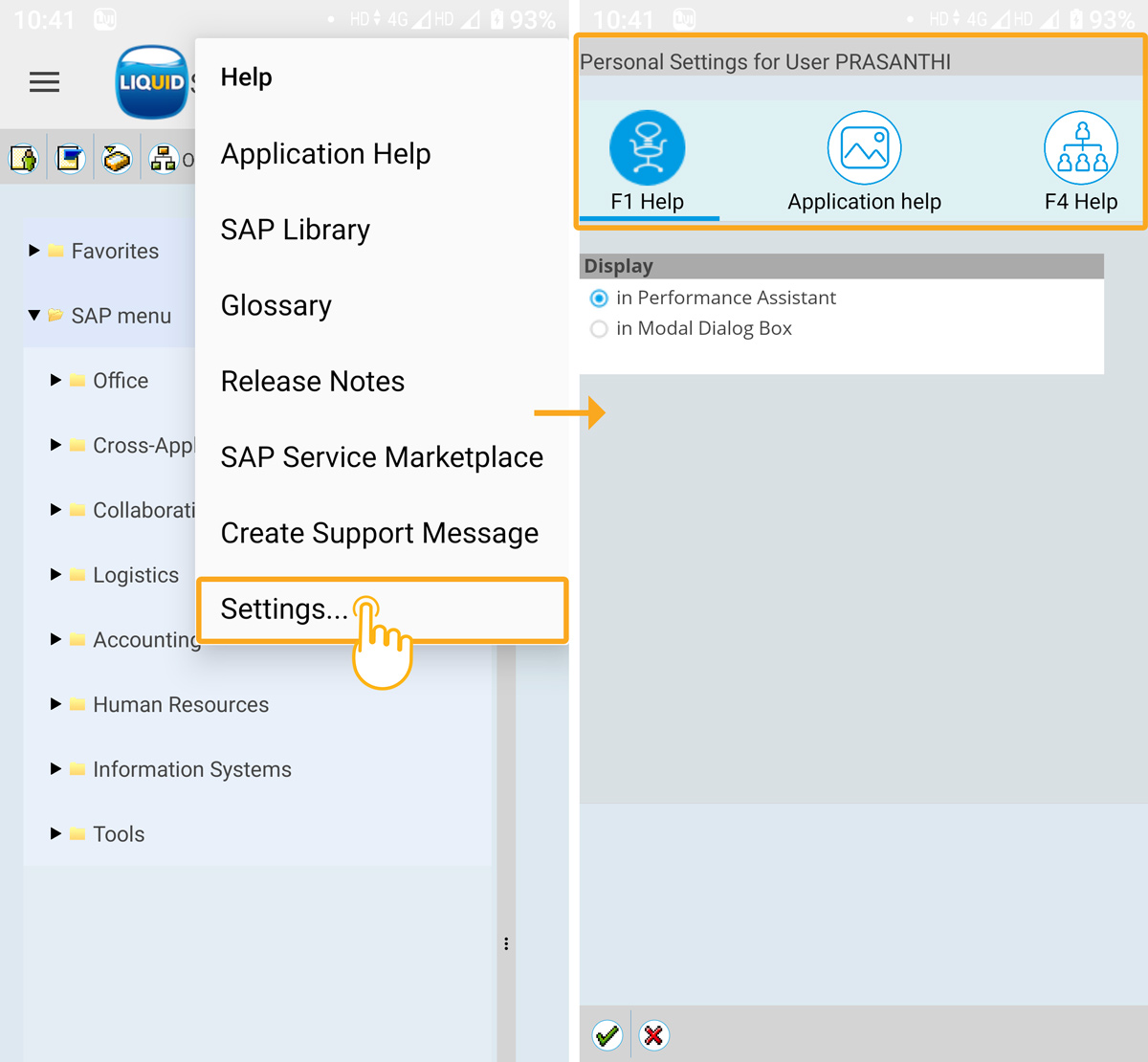This screenshot has width=1148, height=1062.
Task: Open the Tools folder tree item
Action: (x=119, y=834)
